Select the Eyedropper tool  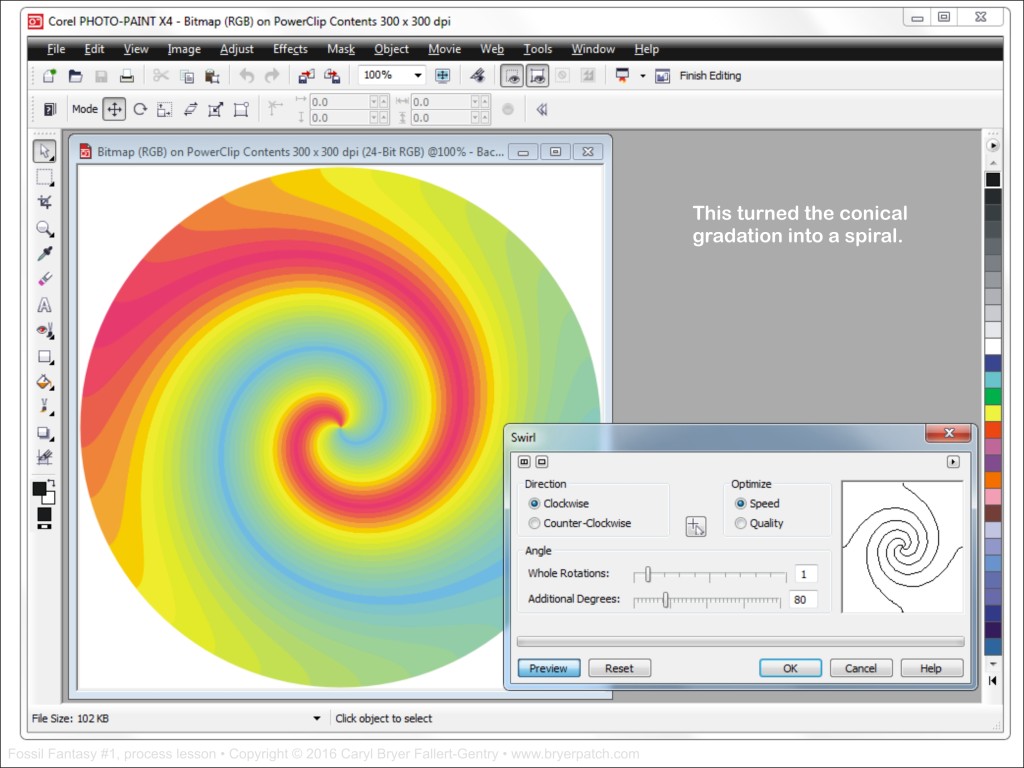tap(44, 254)
